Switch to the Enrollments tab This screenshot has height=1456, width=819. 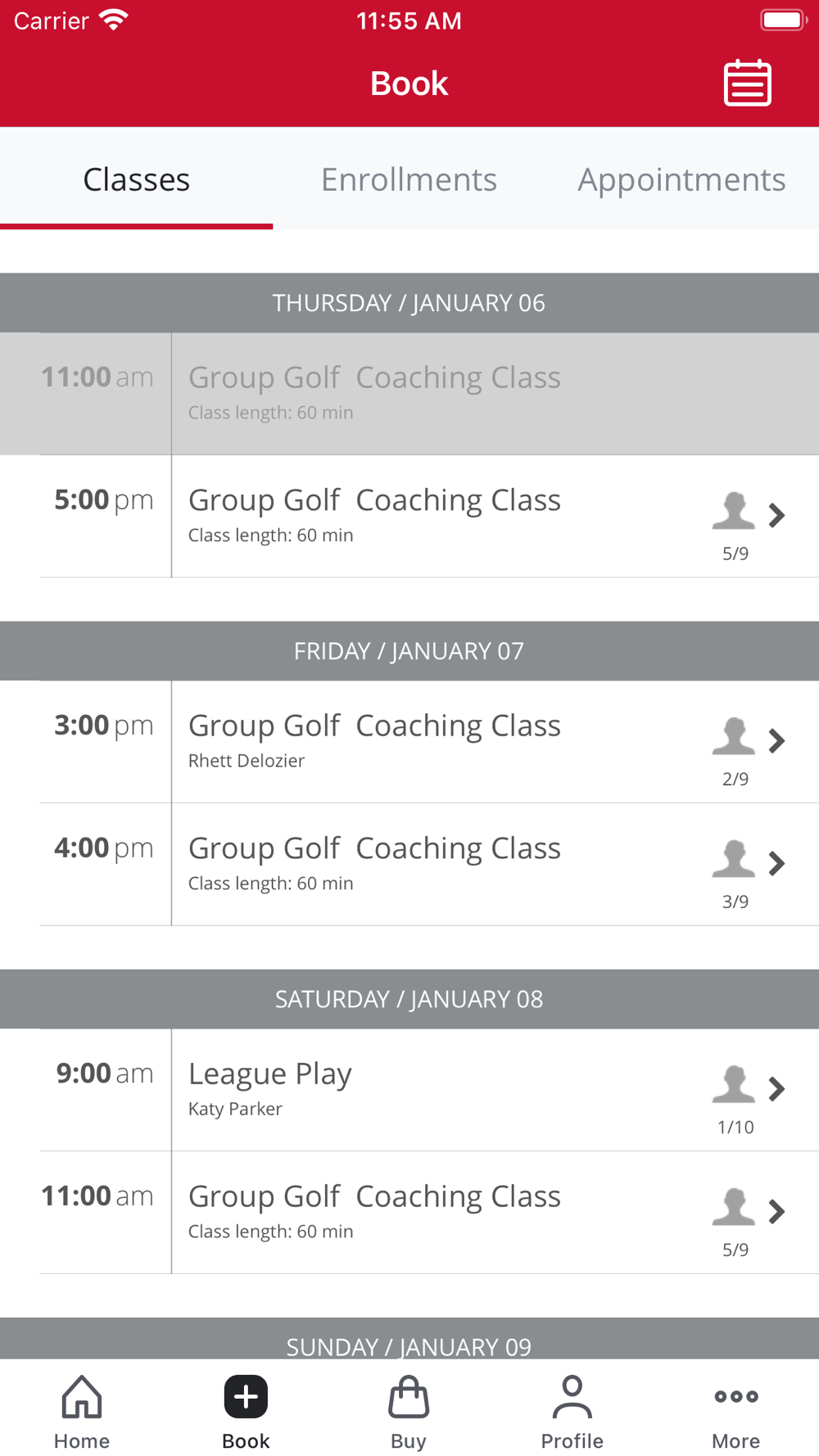[409, 179]
